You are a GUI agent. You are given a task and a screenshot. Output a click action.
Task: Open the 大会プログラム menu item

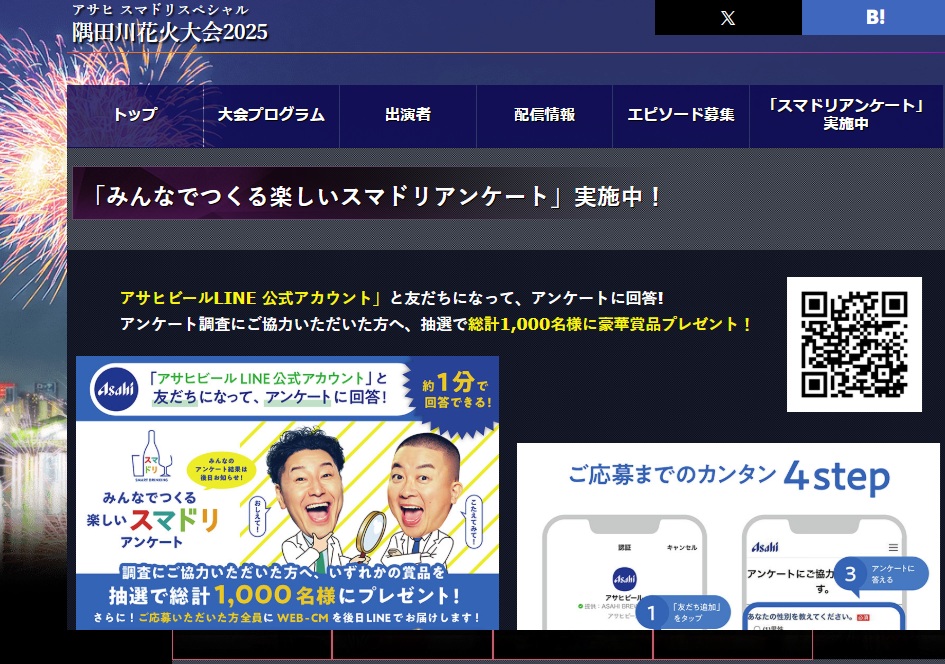tap(271, 115)
